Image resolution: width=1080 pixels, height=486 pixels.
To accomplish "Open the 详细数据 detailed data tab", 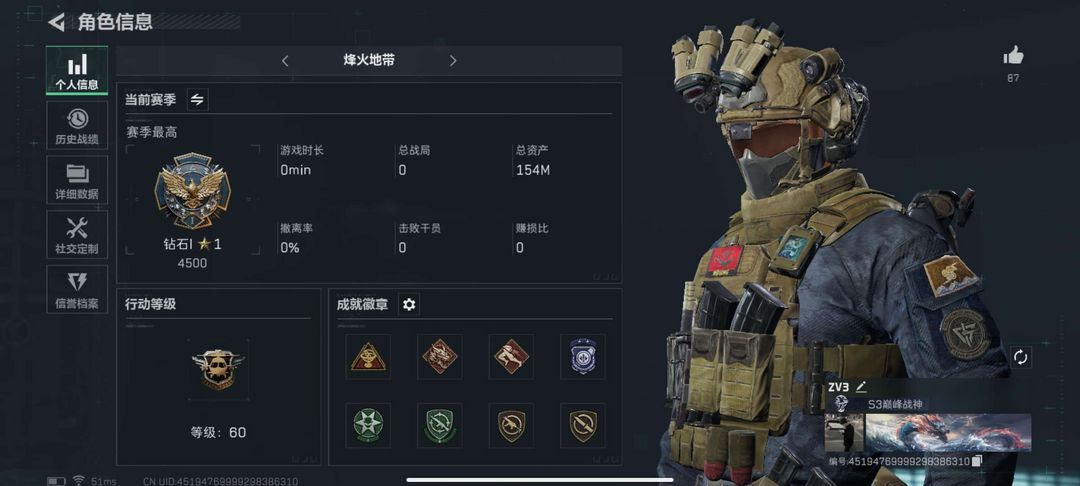I will pyautogui.click(x=77, y=180).
